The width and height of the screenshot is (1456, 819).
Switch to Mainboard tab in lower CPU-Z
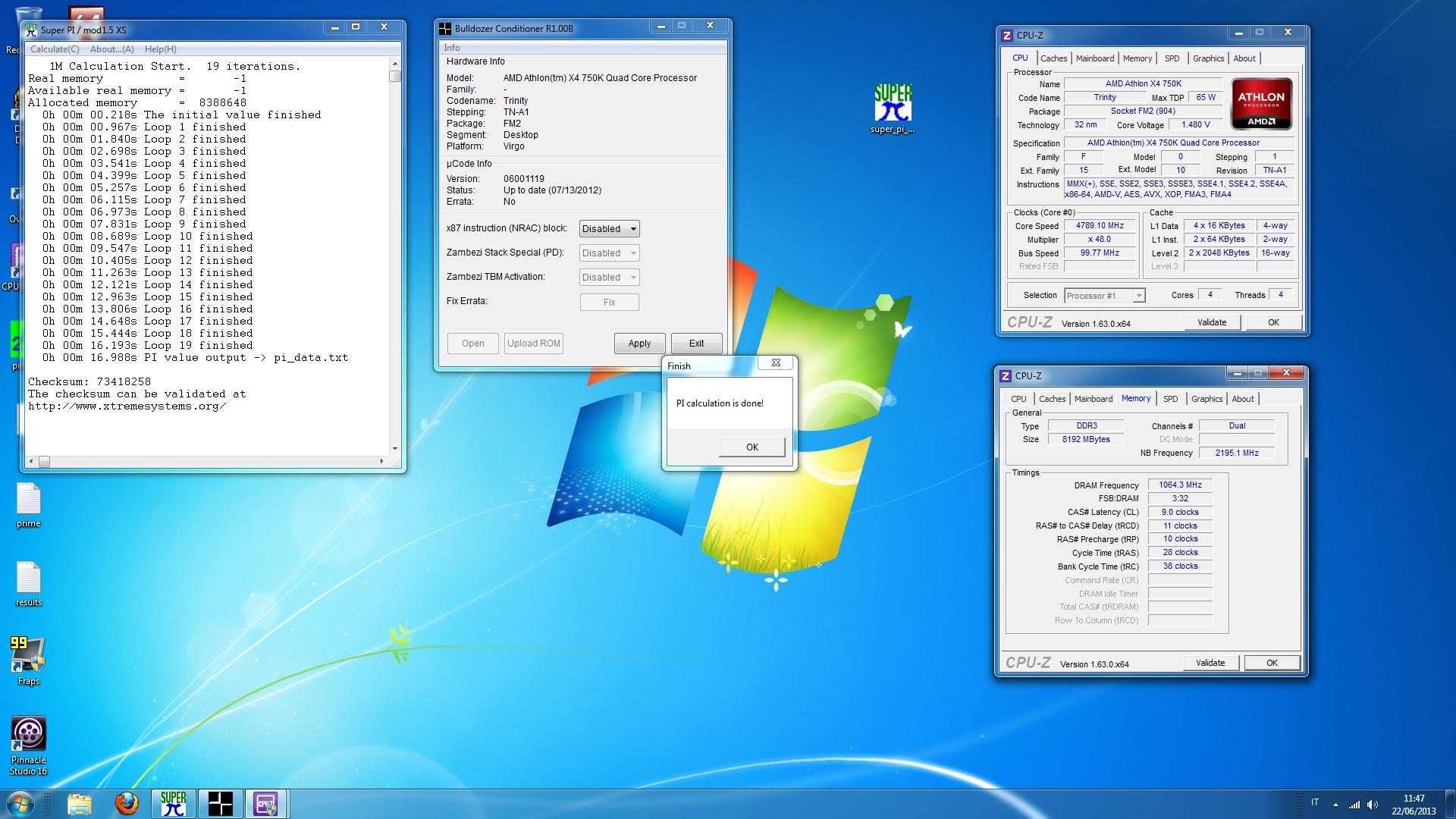1094,399
